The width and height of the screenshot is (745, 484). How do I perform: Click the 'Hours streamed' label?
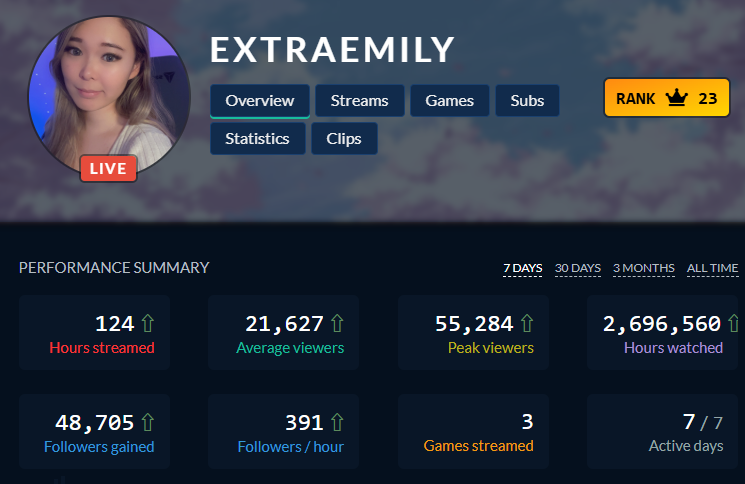[102, 348]
